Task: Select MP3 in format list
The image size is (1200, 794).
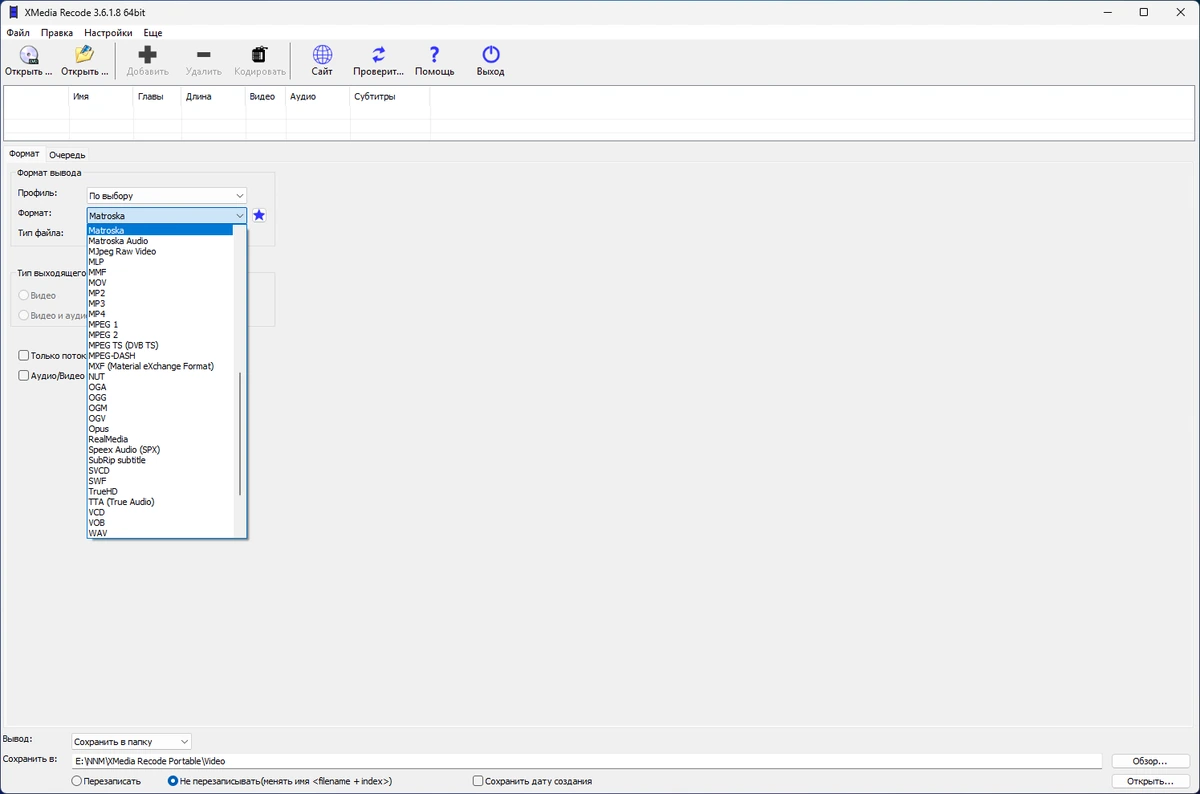Action: [x=160, y=303]
